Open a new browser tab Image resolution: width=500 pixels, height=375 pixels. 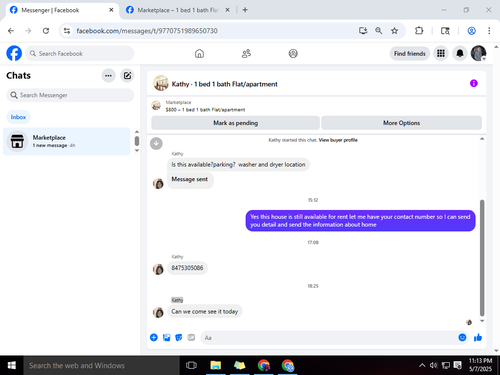click(x=245, y=10)
